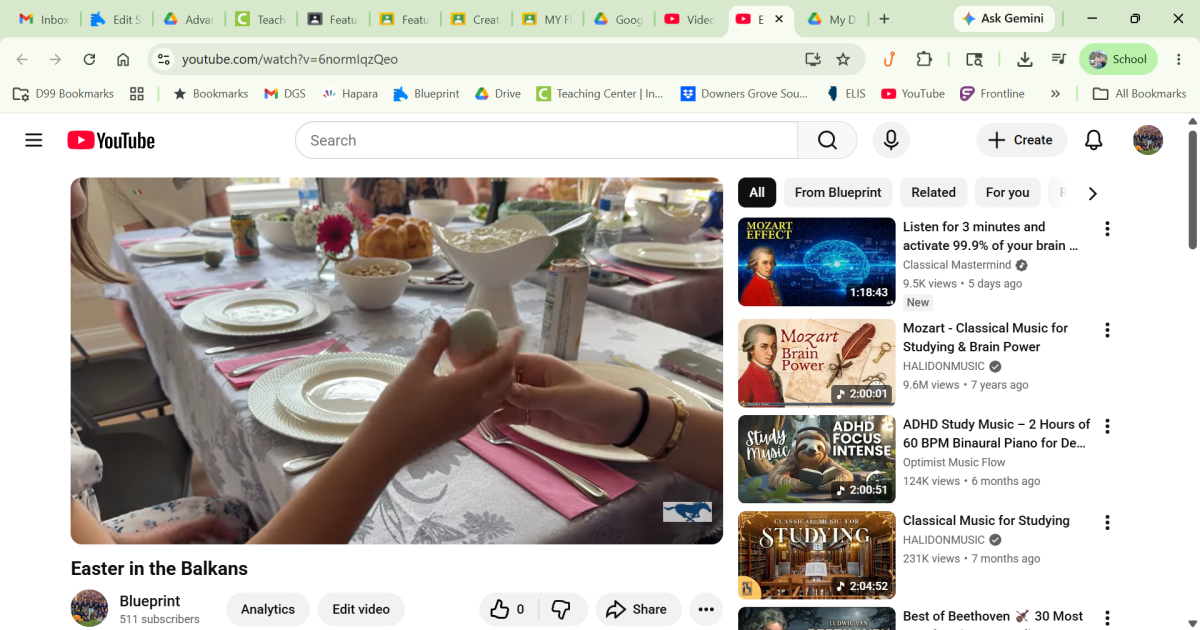Select the Related filter chip
The height and width of the screenshot is (630, 1200).
point(933,192)
